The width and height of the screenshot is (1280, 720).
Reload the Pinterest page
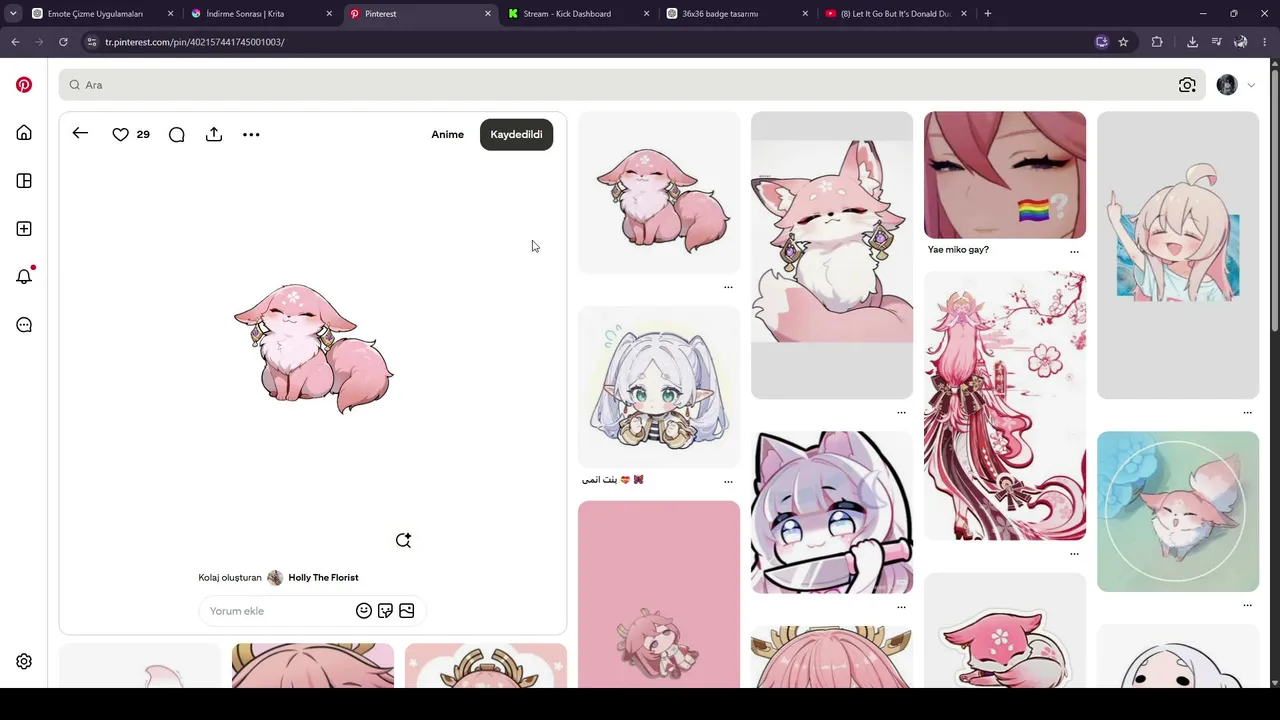pos(63,42)
